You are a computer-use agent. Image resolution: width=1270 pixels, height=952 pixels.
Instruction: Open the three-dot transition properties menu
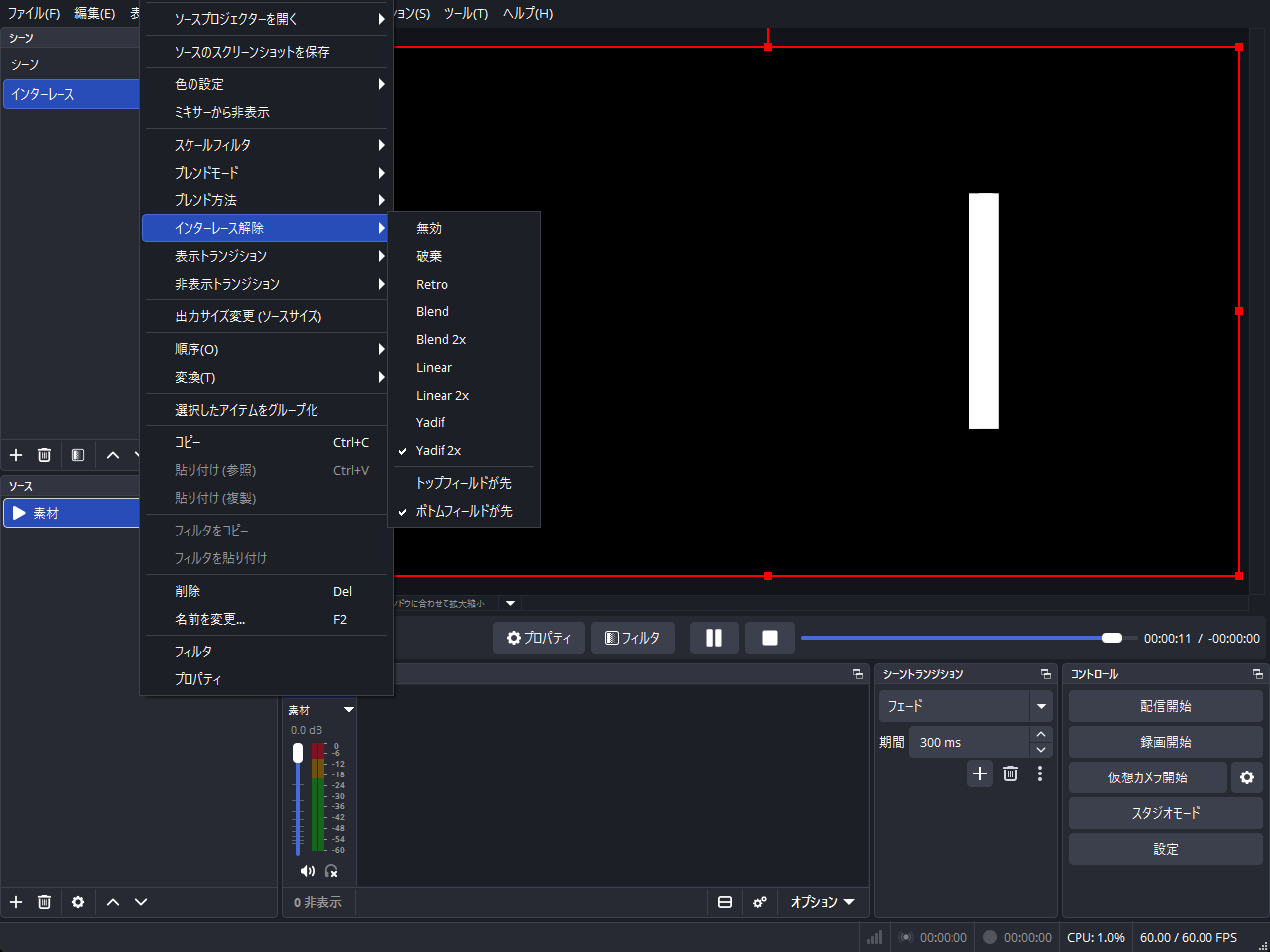1040,773
